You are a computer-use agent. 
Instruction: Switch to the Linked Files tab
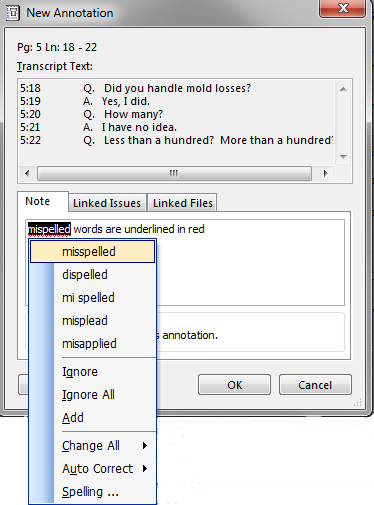(x=182, y=203)
